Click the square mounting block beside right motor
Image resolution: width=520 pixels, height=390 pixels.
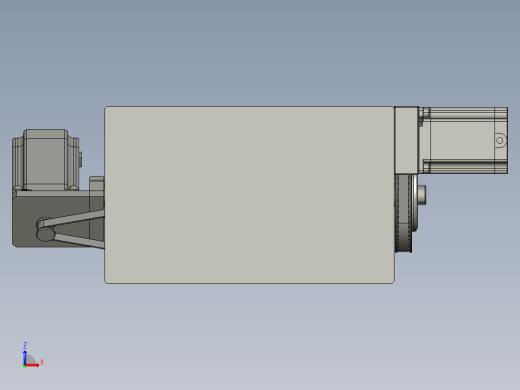coord(406,140)
